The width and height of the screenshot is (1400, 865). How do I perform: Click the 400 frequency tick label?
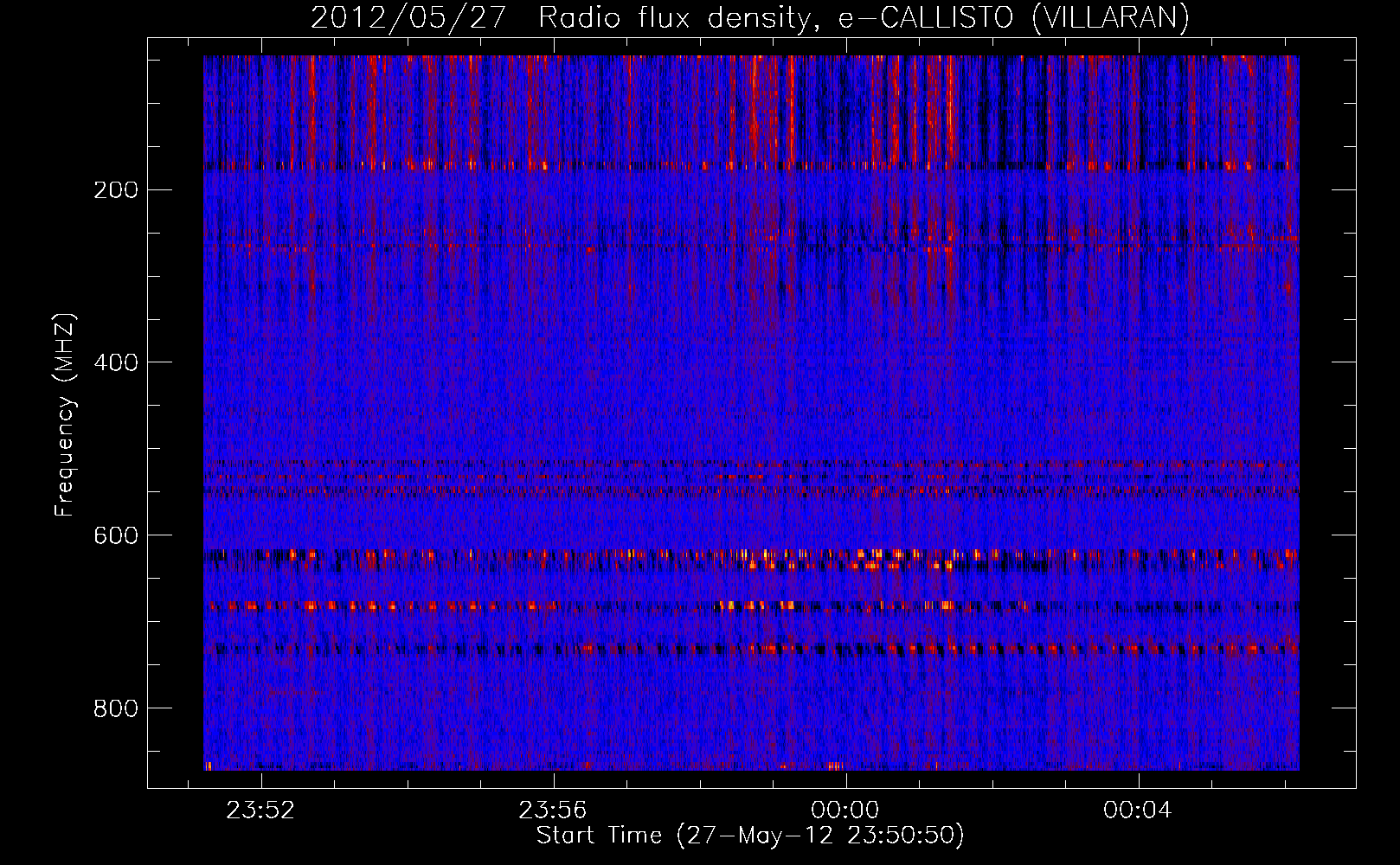coord(116,362)
